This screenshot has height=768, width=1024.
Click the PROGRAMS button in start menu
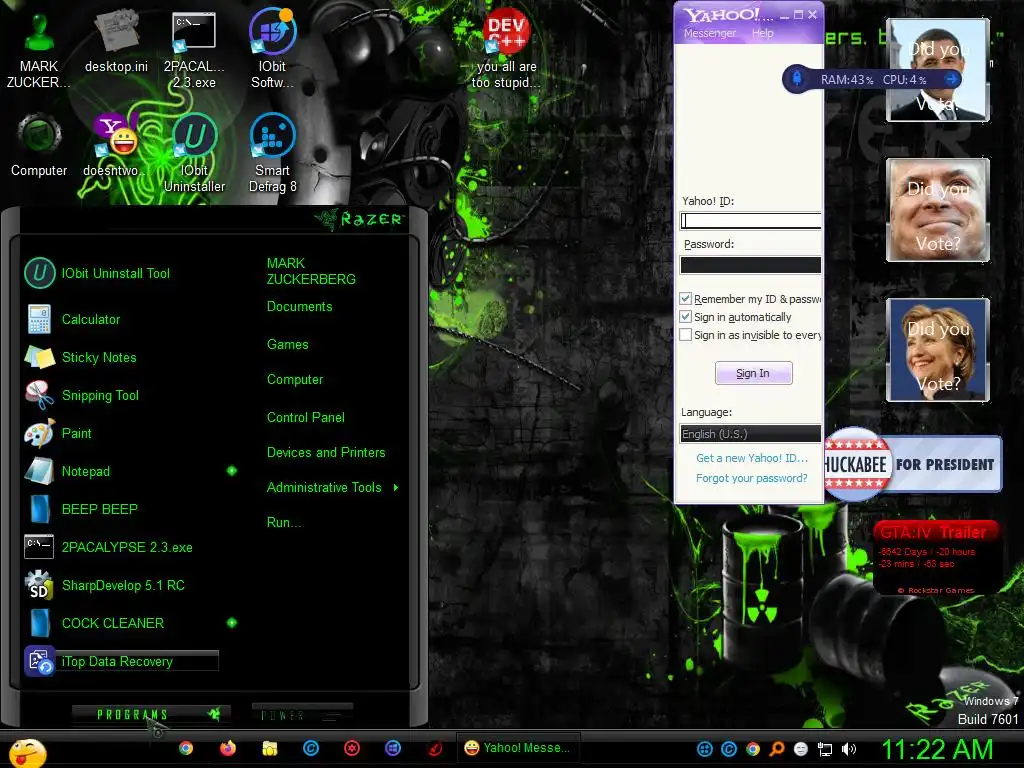tap(150, 714)
